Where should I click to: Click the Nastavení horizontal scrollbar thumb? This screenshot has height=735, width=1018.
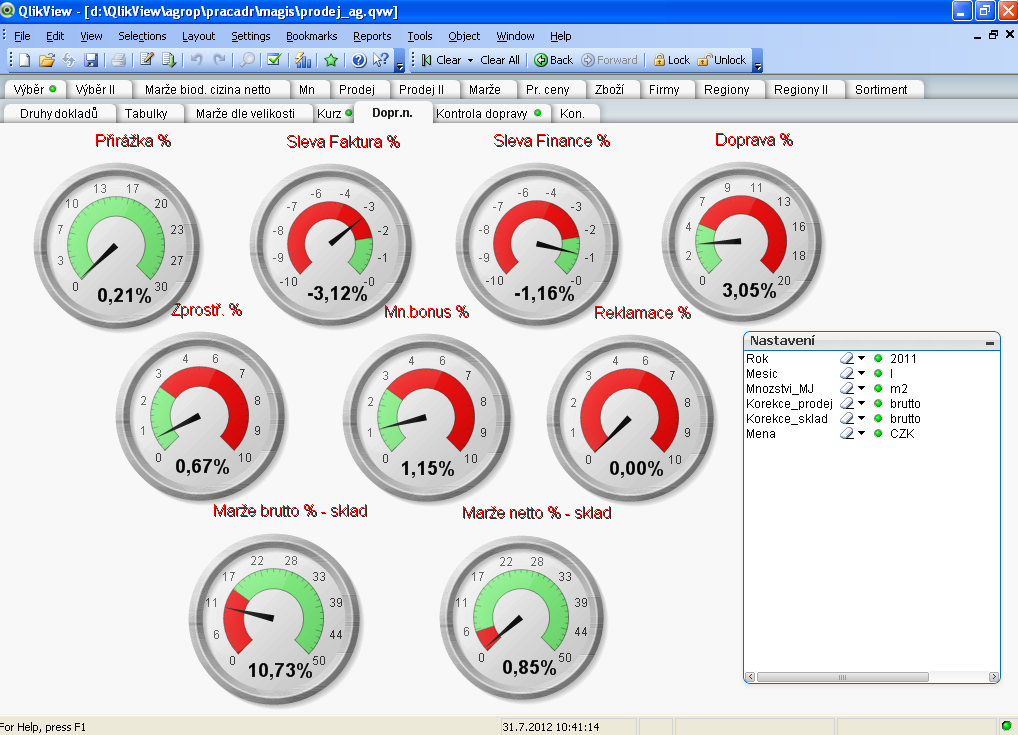point(842,677)
